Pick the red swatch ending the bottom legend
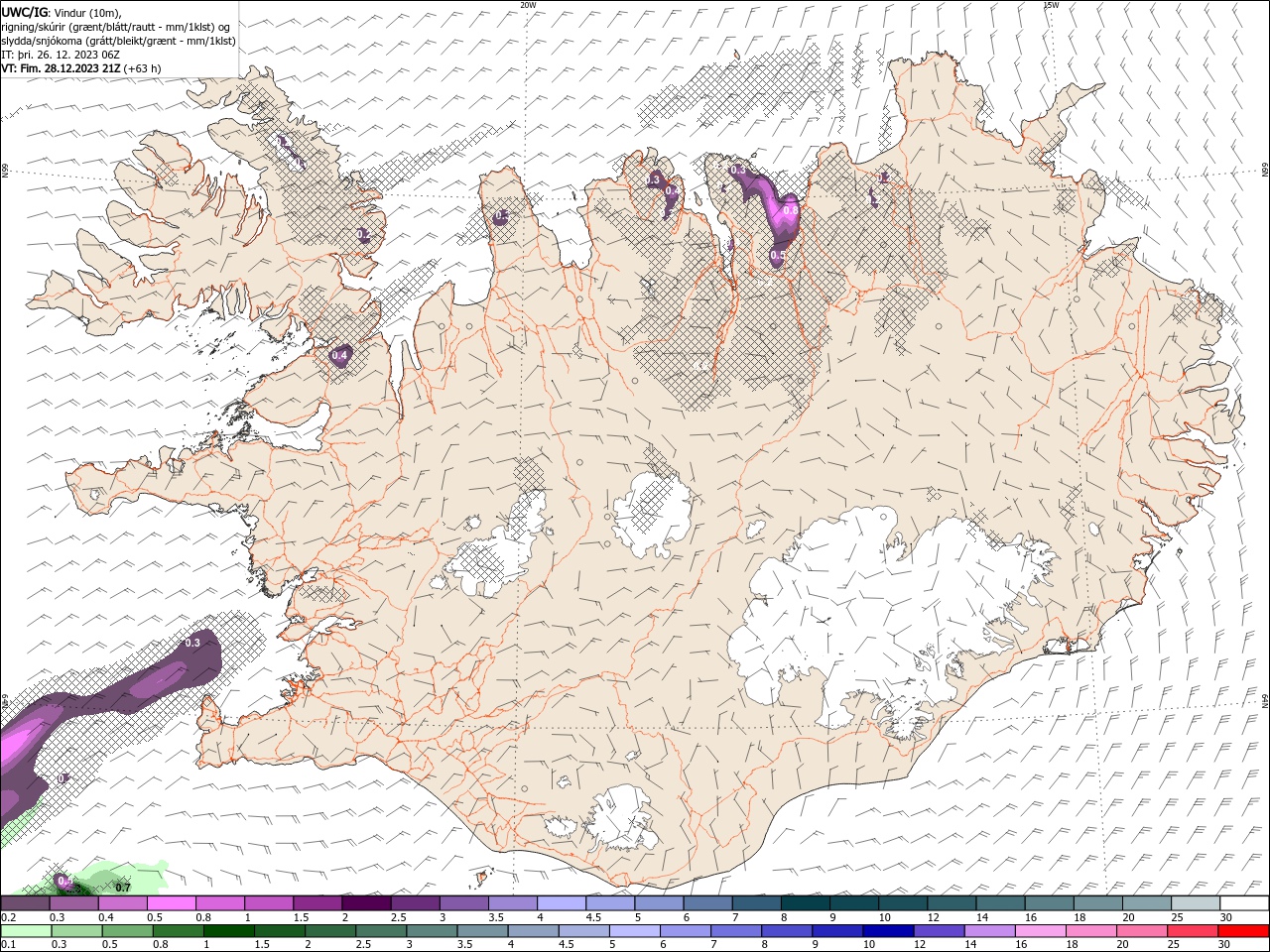The width and height of the screenshot is (1270, 952). (1243, 931)
